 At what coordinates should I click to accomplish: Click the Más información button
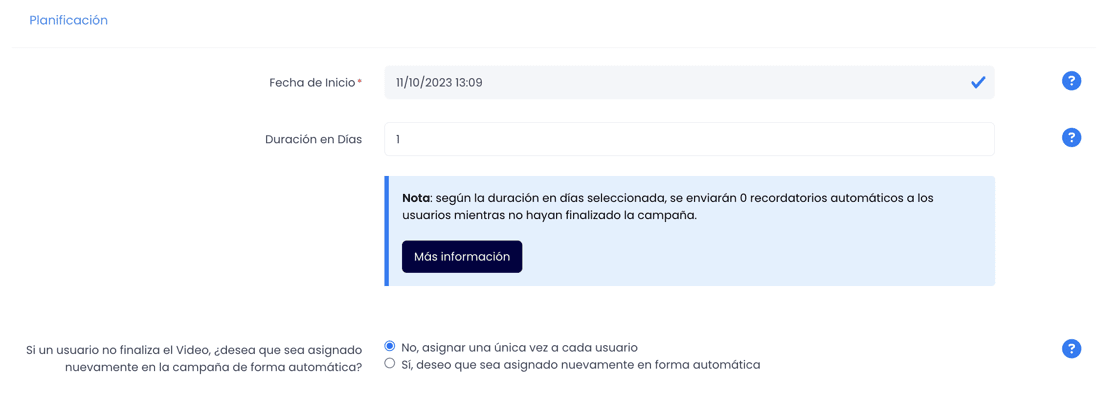pyautogui.click(x=462, y=257)
